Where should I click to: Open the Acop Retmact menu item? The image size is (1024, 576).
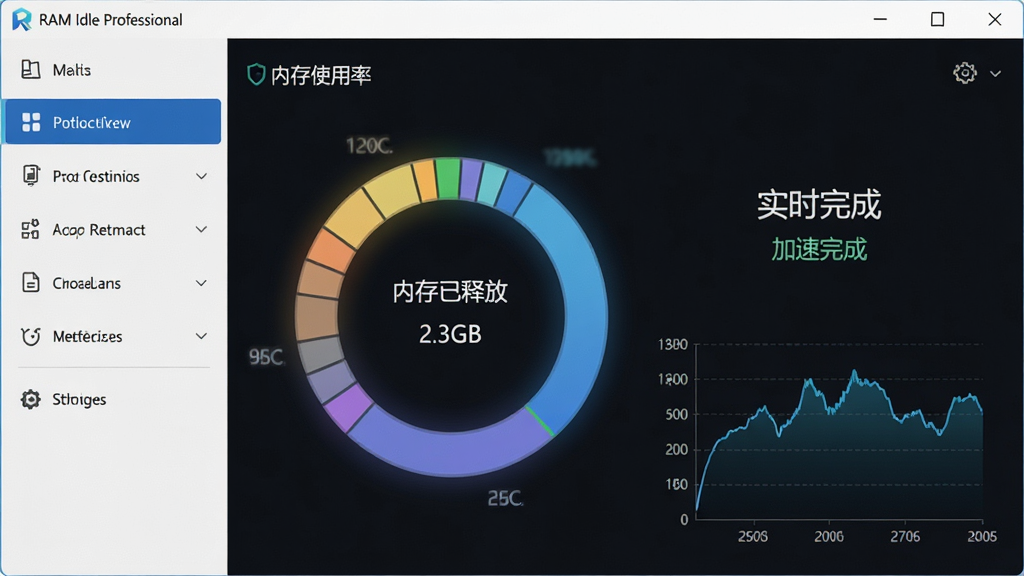pos(112,229)
